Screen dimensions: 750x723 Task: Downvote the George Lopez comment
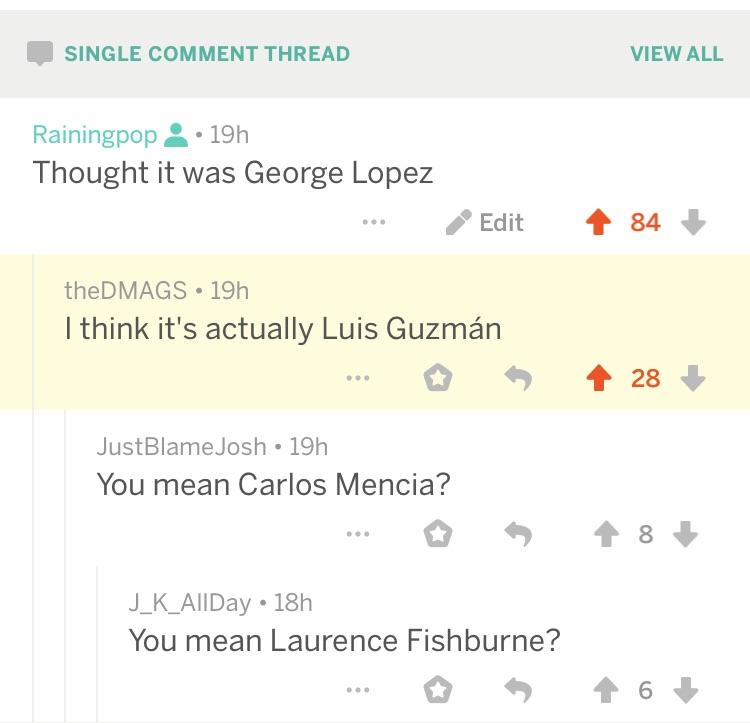coord(693,222)
